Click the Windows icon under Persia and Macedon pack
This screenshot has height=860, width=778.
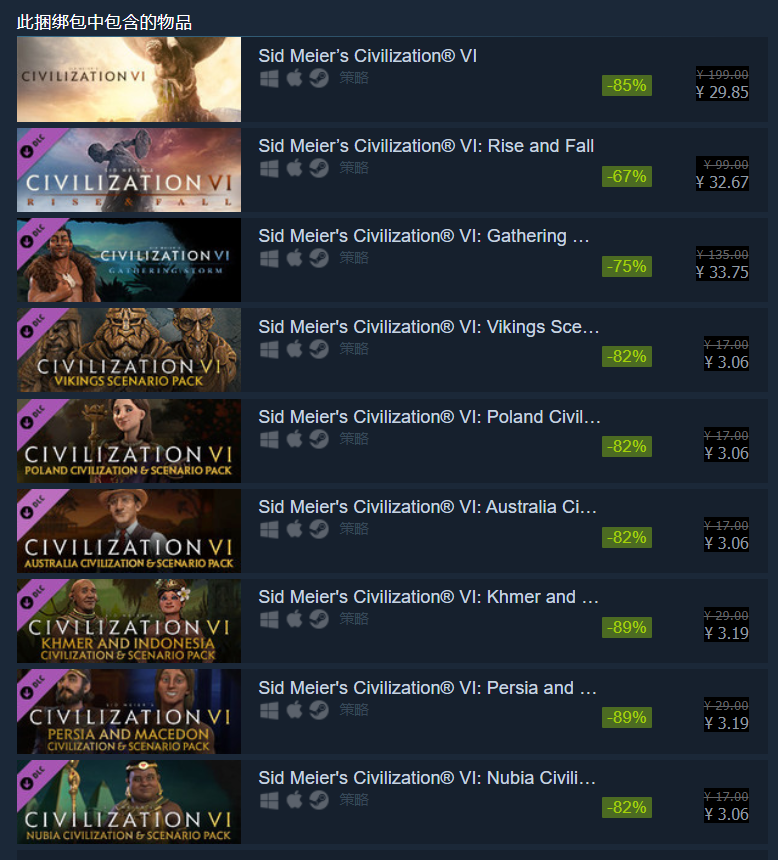[269, 710]
